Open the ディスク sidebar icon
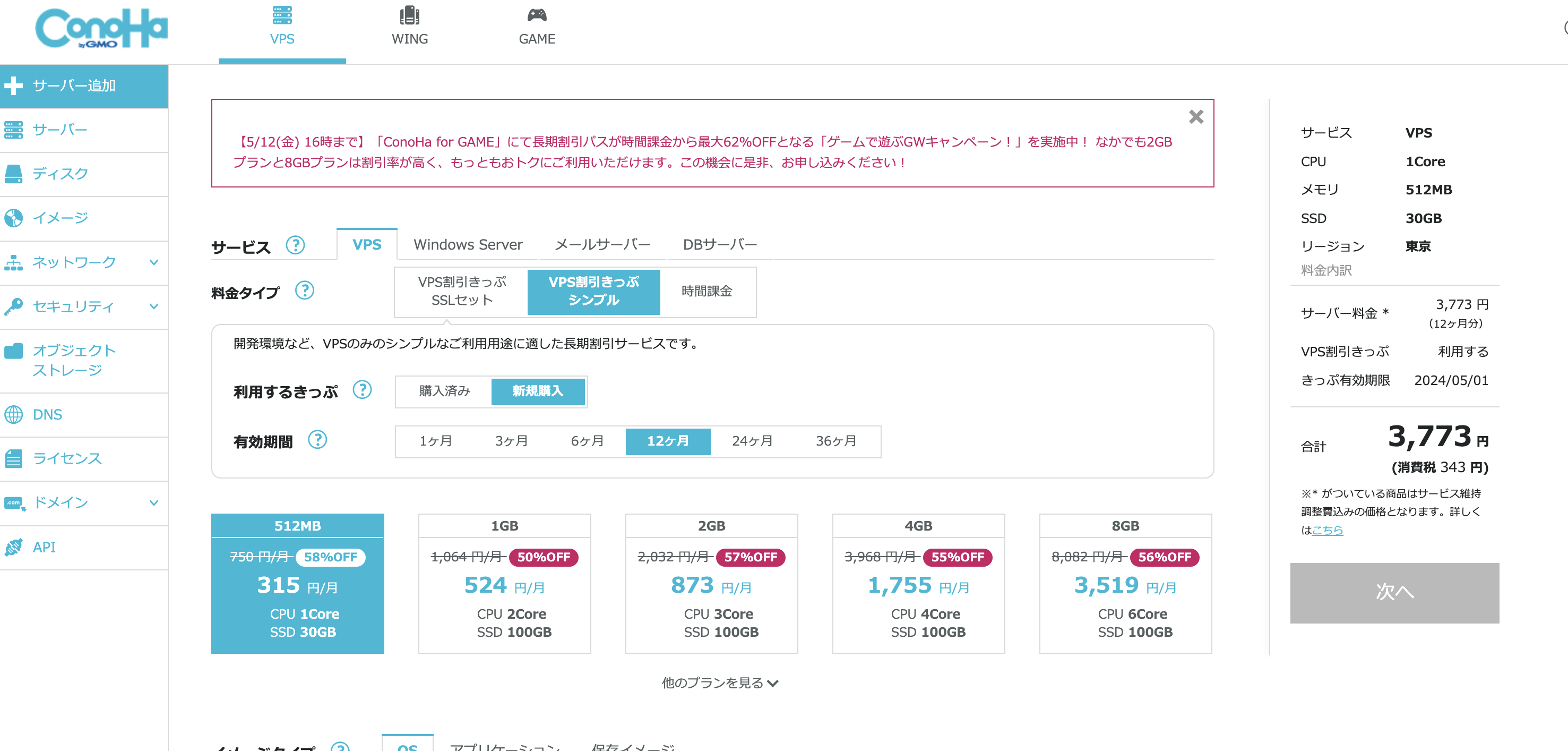 click(13, 174)
